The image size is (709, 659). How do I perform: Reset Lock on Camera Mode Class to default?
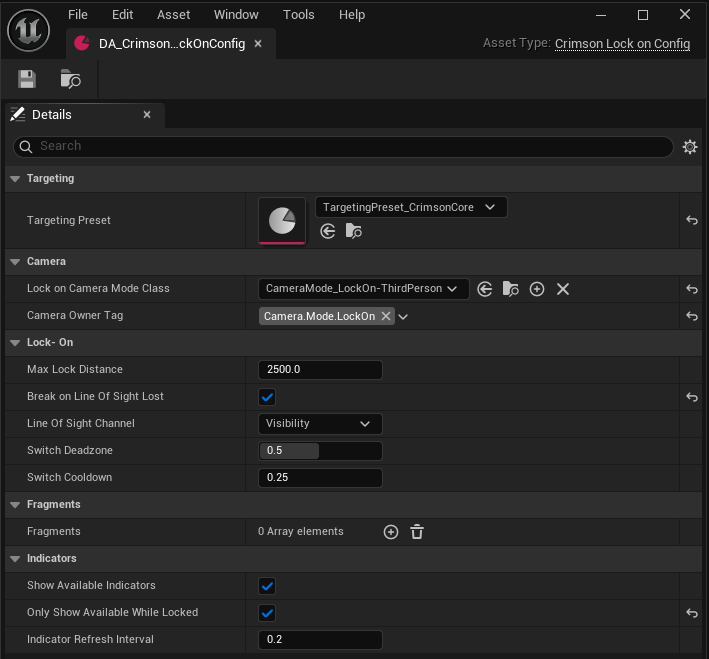click(692, 289)
